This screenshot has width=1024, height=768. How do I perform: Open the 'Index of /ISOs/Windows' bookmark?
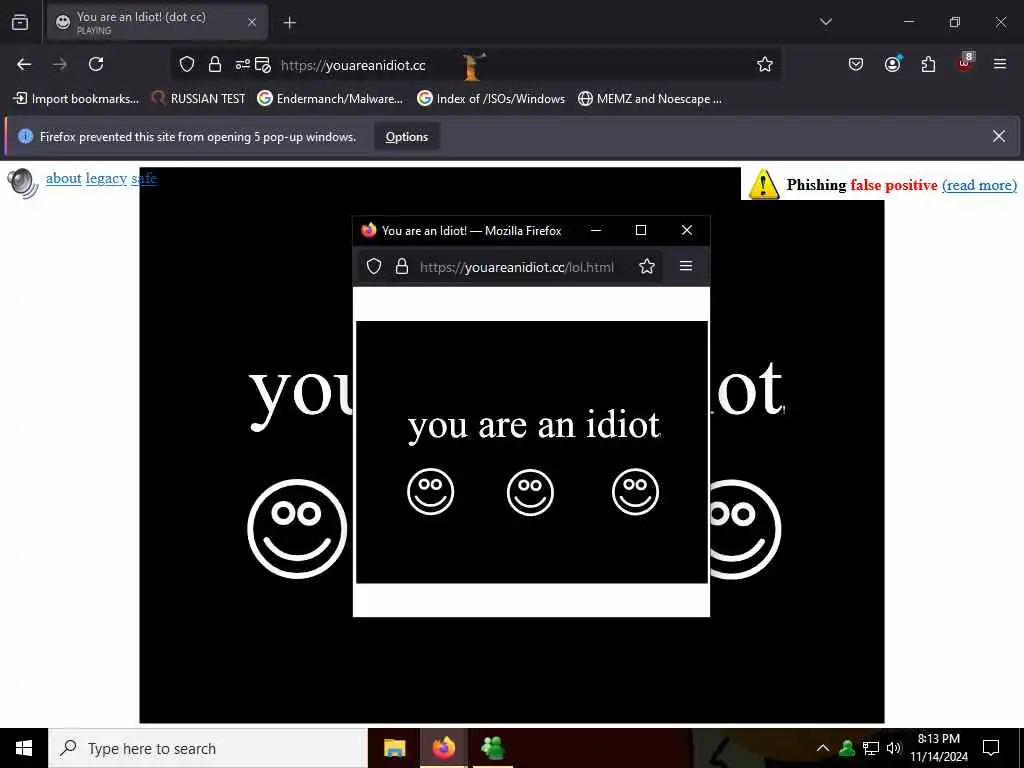point(491,99)
